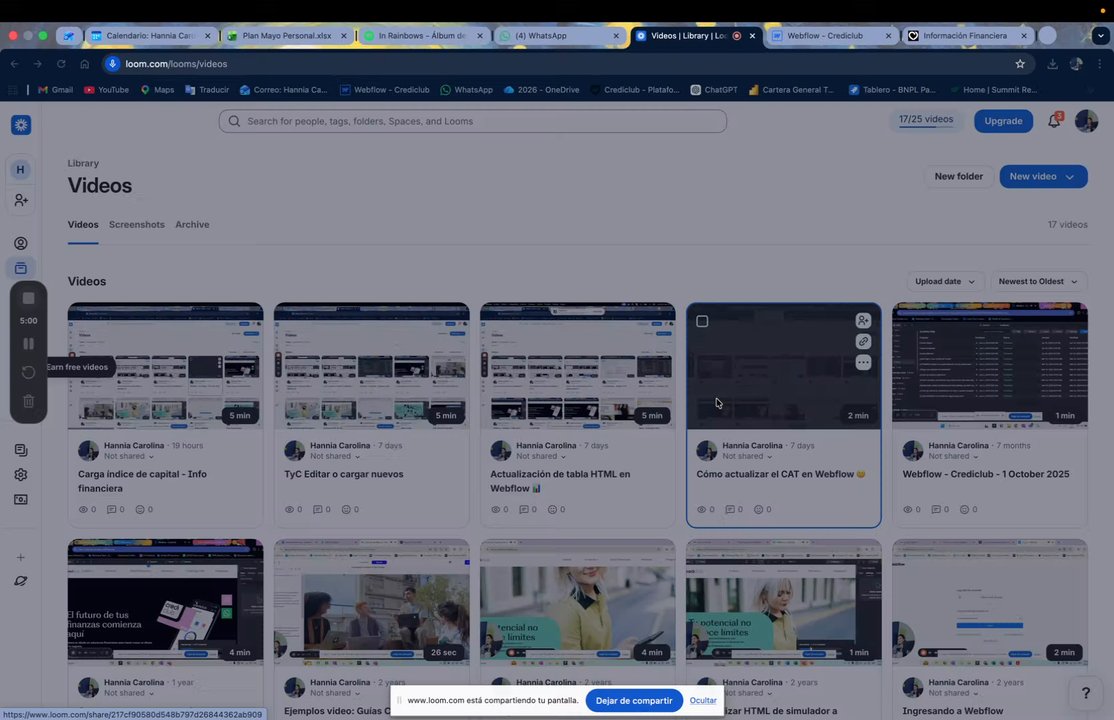Viewport: 1114px width, 720px height.
Task: Go back in browser
Action: tap(15, 64)
